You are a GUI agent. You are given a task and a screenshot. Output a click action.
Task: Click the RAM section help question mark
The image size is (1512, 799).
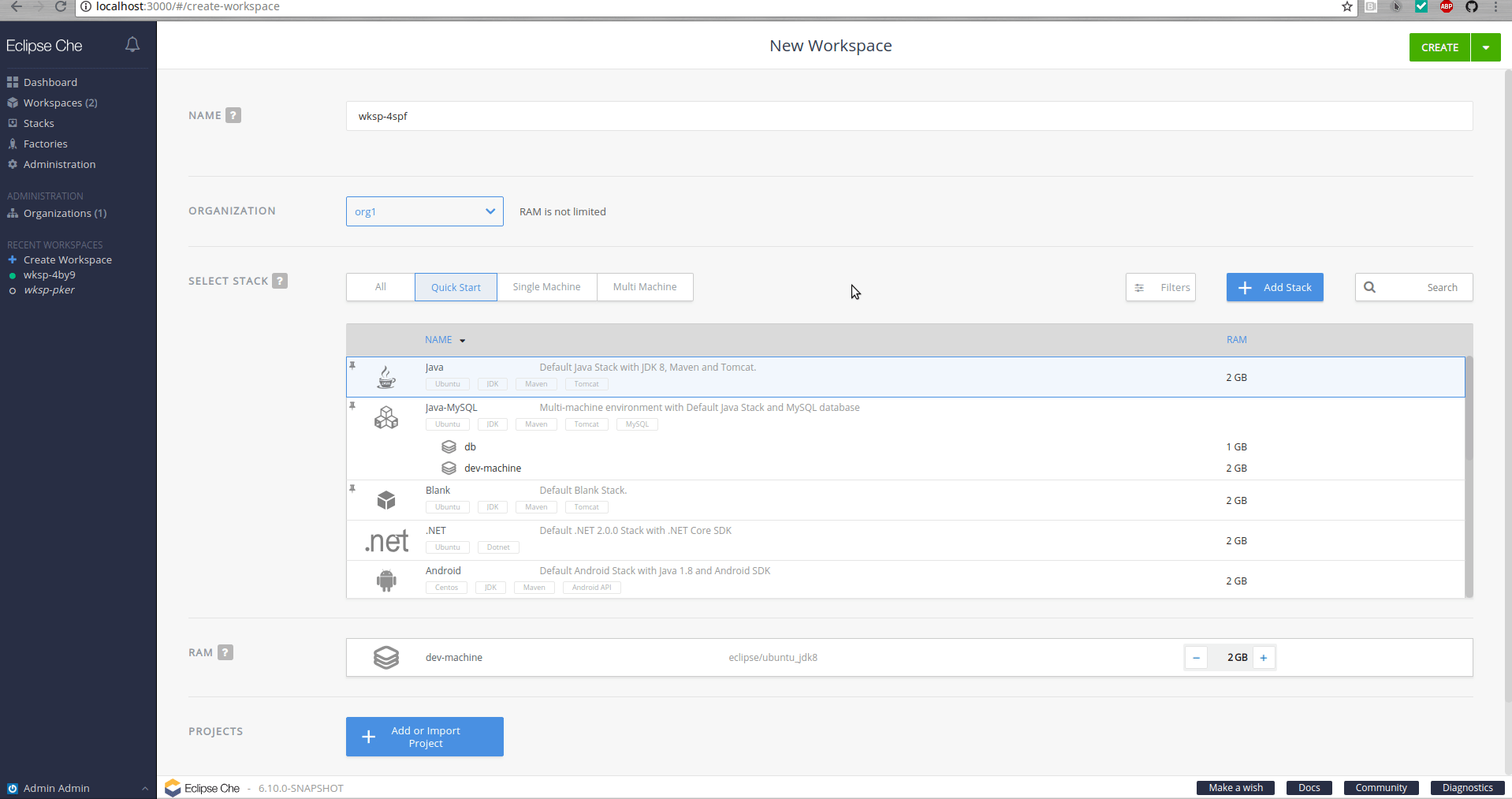pyautogui.click(x=225, y=652)
